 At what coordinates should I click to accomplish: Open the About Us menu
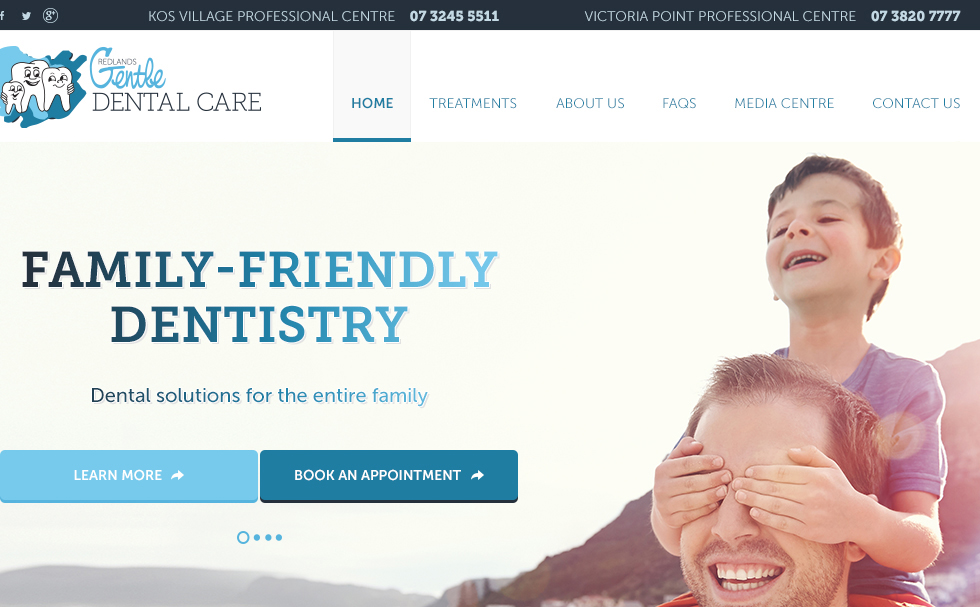pyautogui.click(x=590, y=103)
